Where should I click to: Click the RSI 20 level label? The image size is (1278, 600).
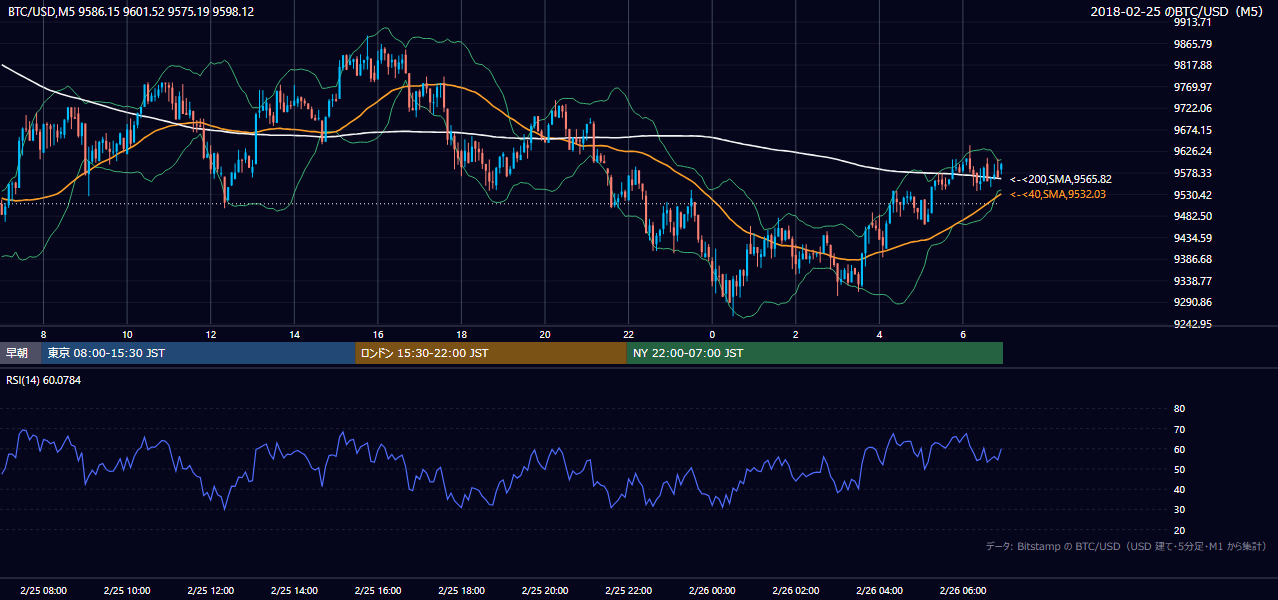click(x=1179, y=530)
